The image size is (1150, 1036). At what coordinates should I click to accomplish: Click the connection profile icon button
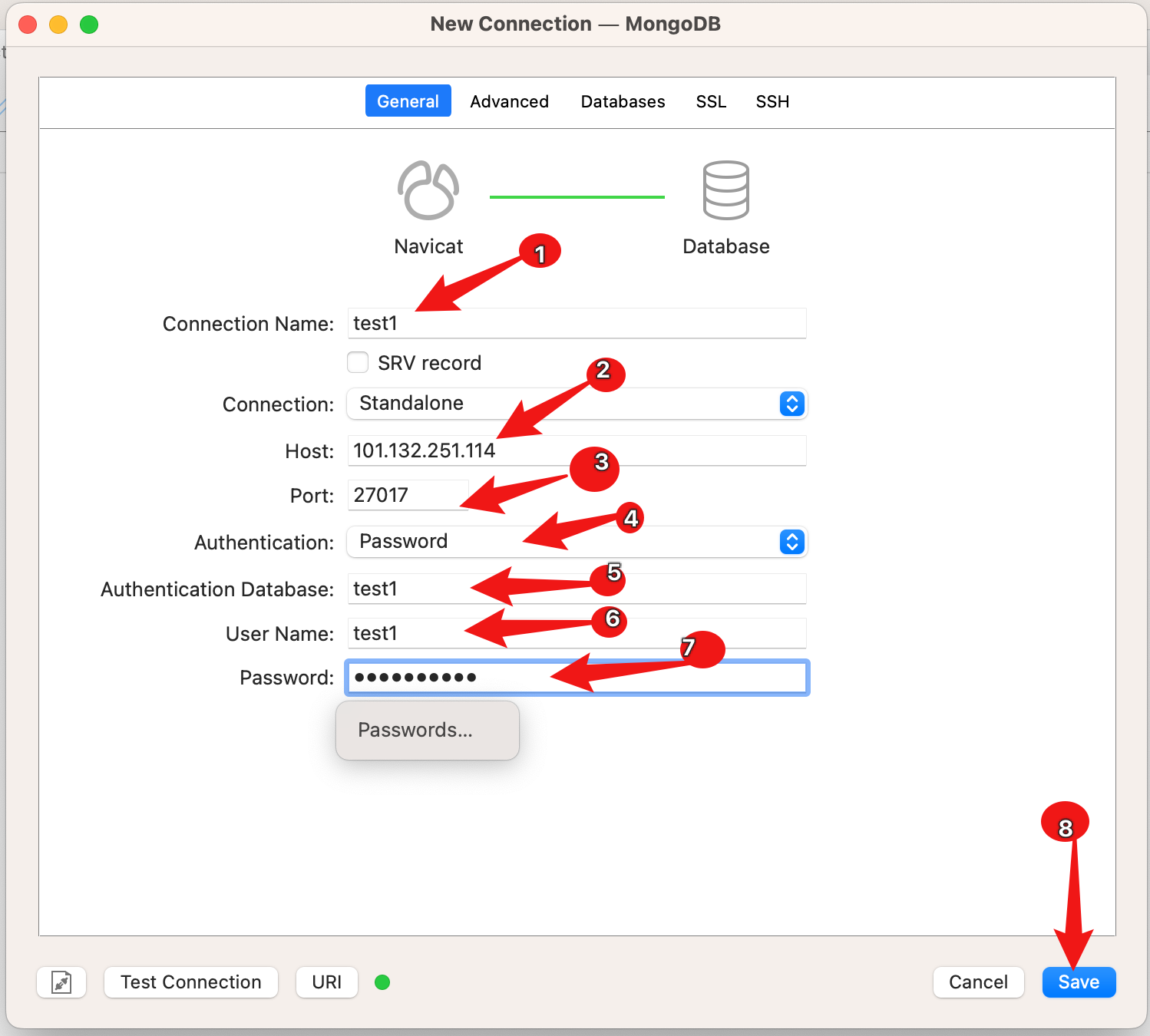point(61,982)
